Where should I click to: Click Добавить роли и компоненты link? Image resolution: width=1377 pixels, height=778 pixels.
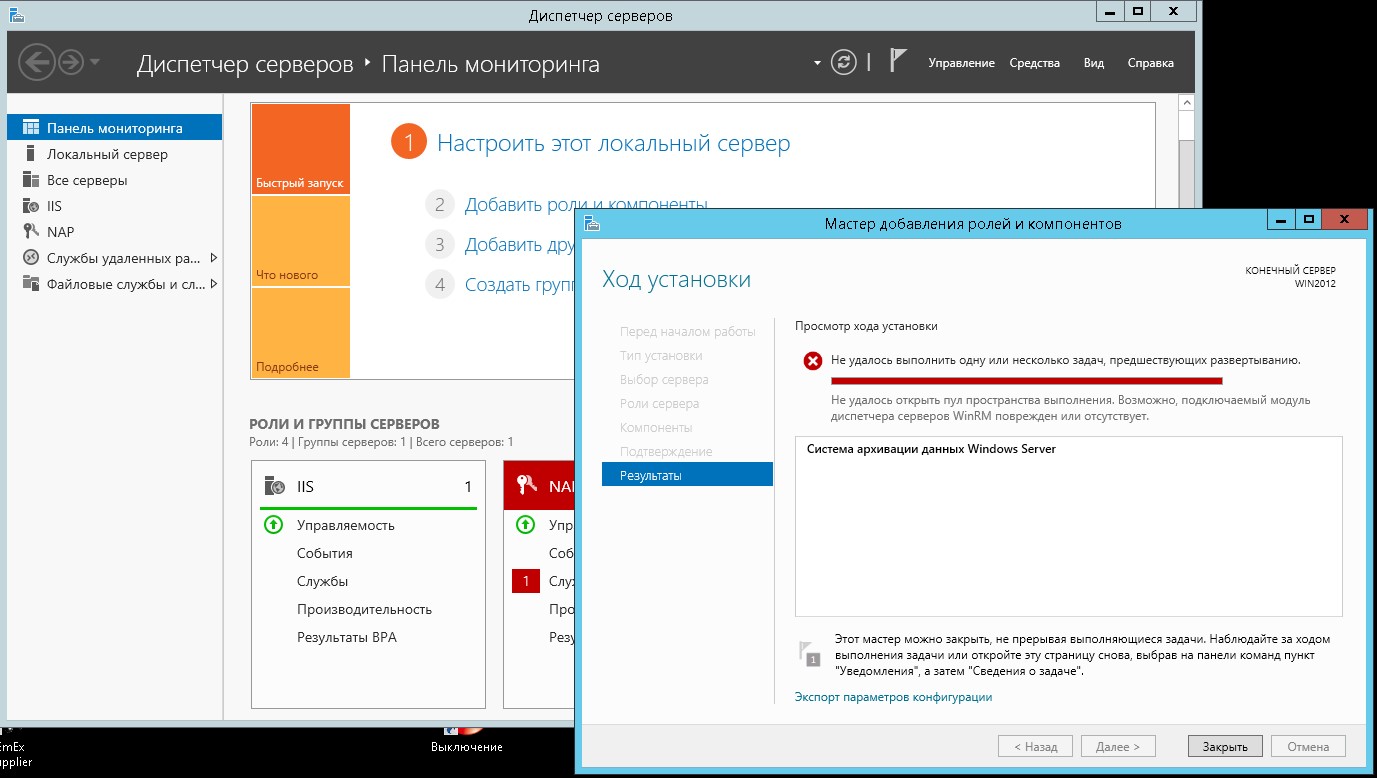(x=586, y=205)
